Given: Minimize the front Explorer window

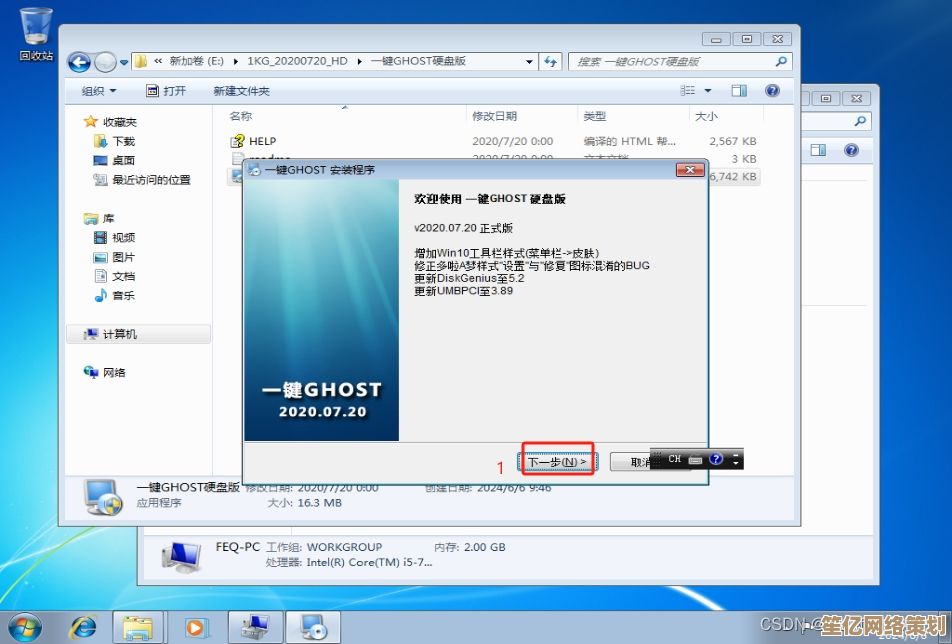Looking at the screenshot, I should [716, 39].
